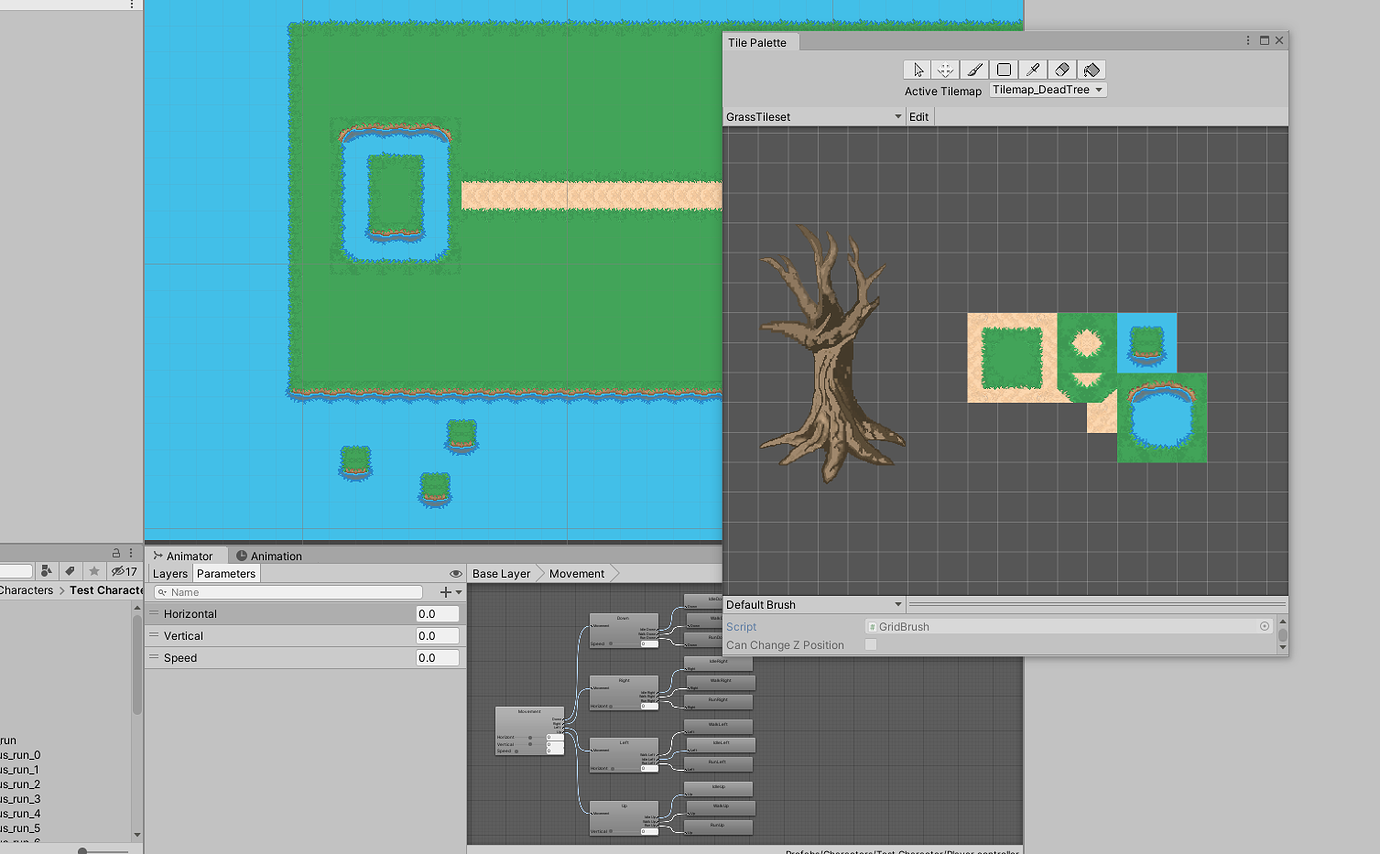Toggle scene visibility eye in Animator parameters bar
1380x854 pixels.
(x=457, y=573)
